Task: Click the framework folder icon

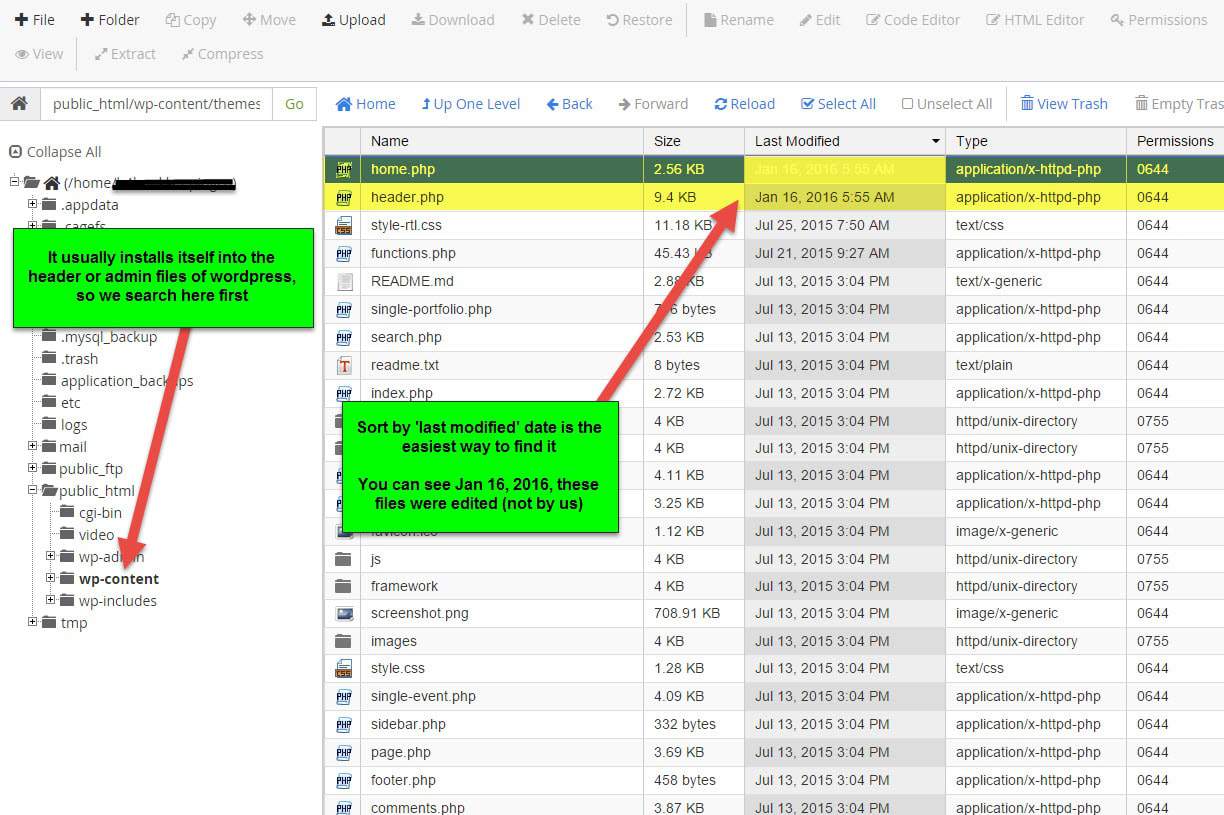Action: pos(344,586)
